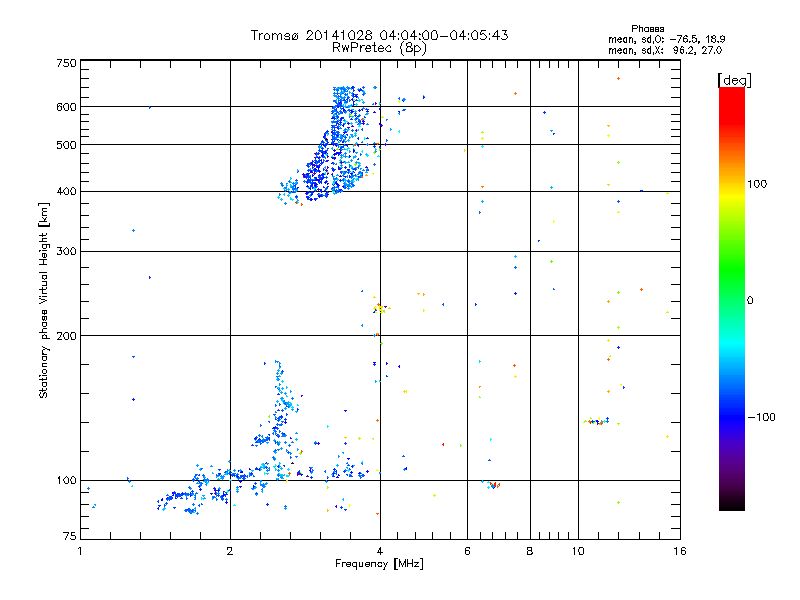Viewport: 800px width, 600px height.
Task: Click the subtitle "RwPretec (8p)"
Action: 379,48
